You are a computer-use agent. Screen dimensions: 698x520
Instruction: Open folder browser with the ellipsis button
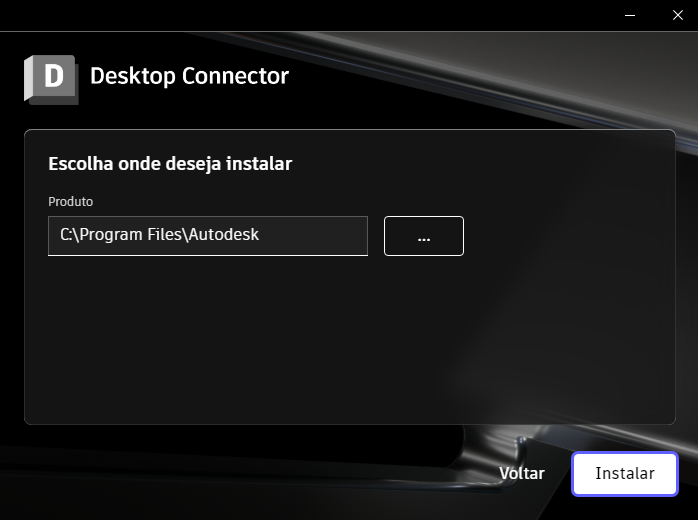(x=424, y=236)
